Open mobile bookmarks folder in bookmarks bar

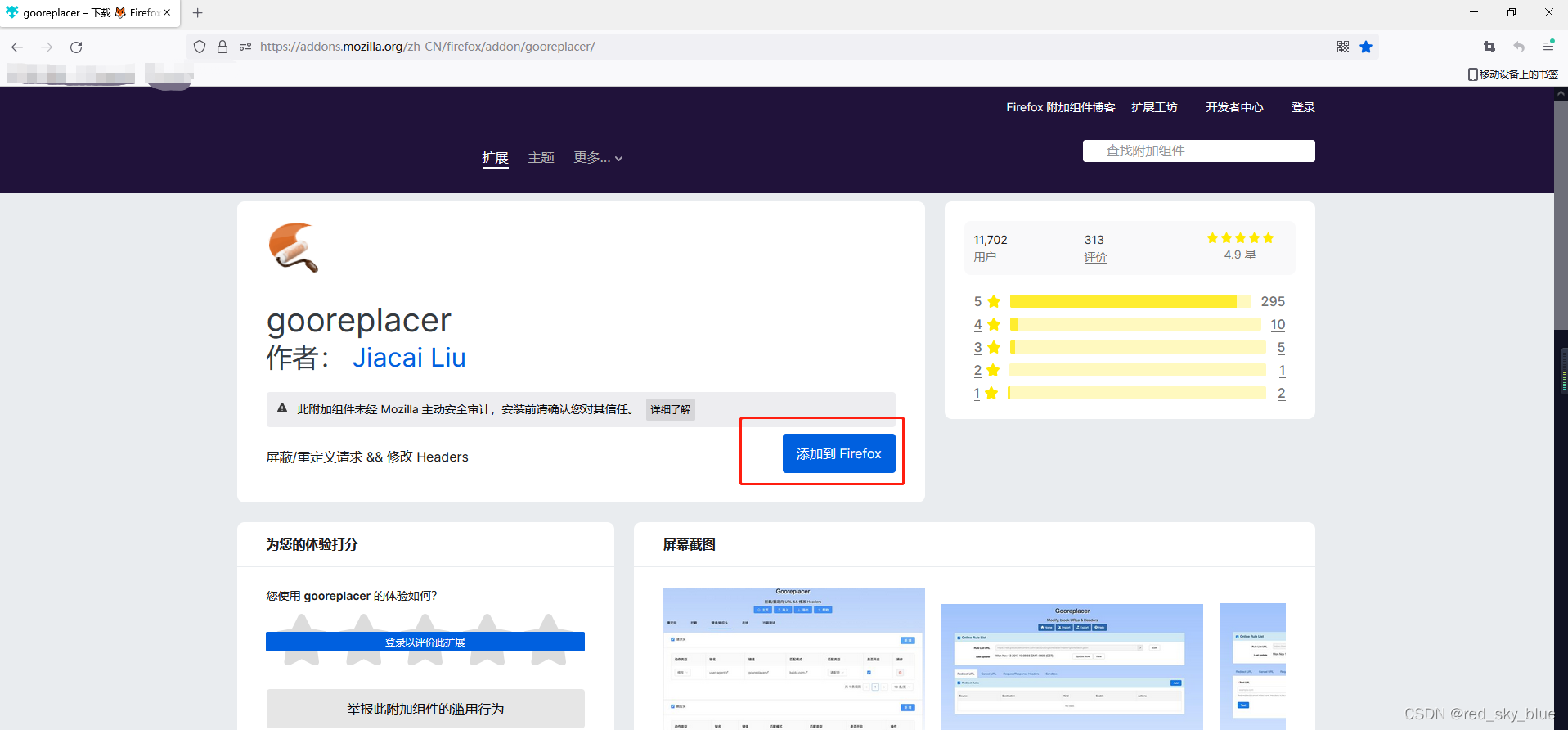pos(1513,74)
